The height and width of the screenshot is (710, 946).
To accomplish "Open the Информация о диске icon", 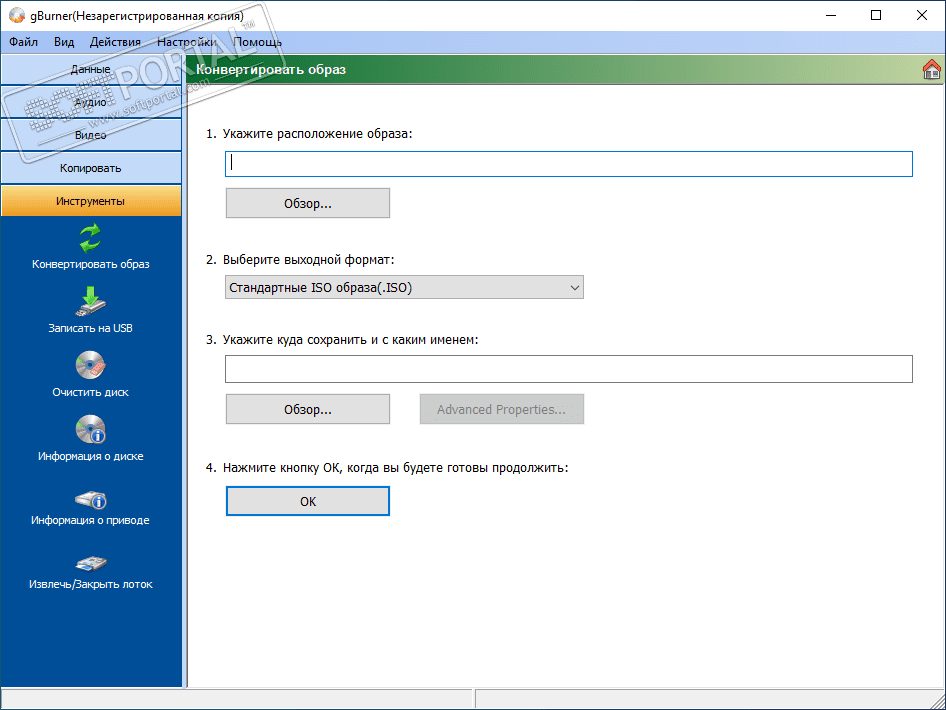I will pyautogui.click(x=90, y=429).
